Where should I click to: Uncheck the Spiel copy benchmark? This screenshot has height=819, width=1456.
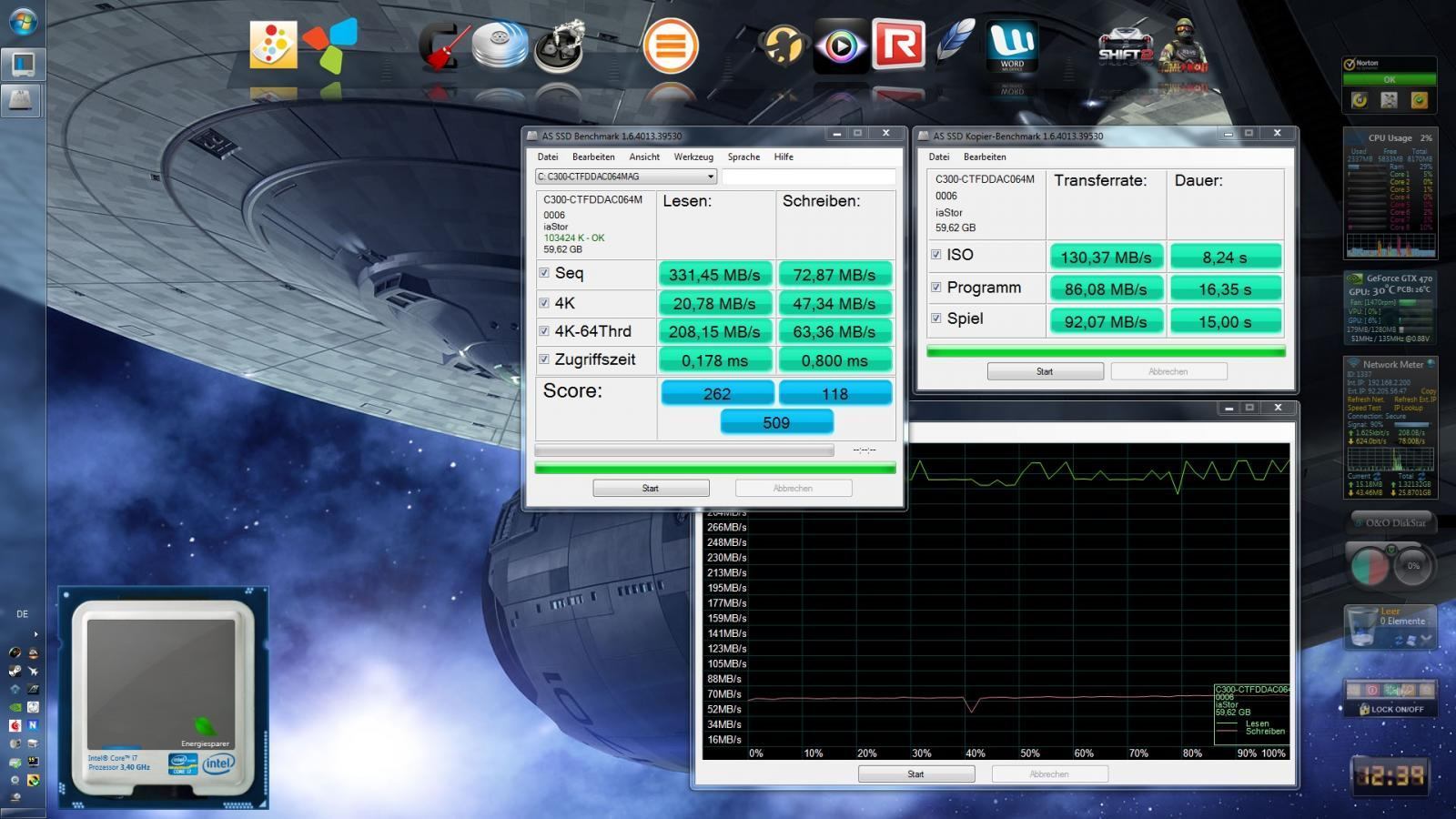(x=936, y=318)
